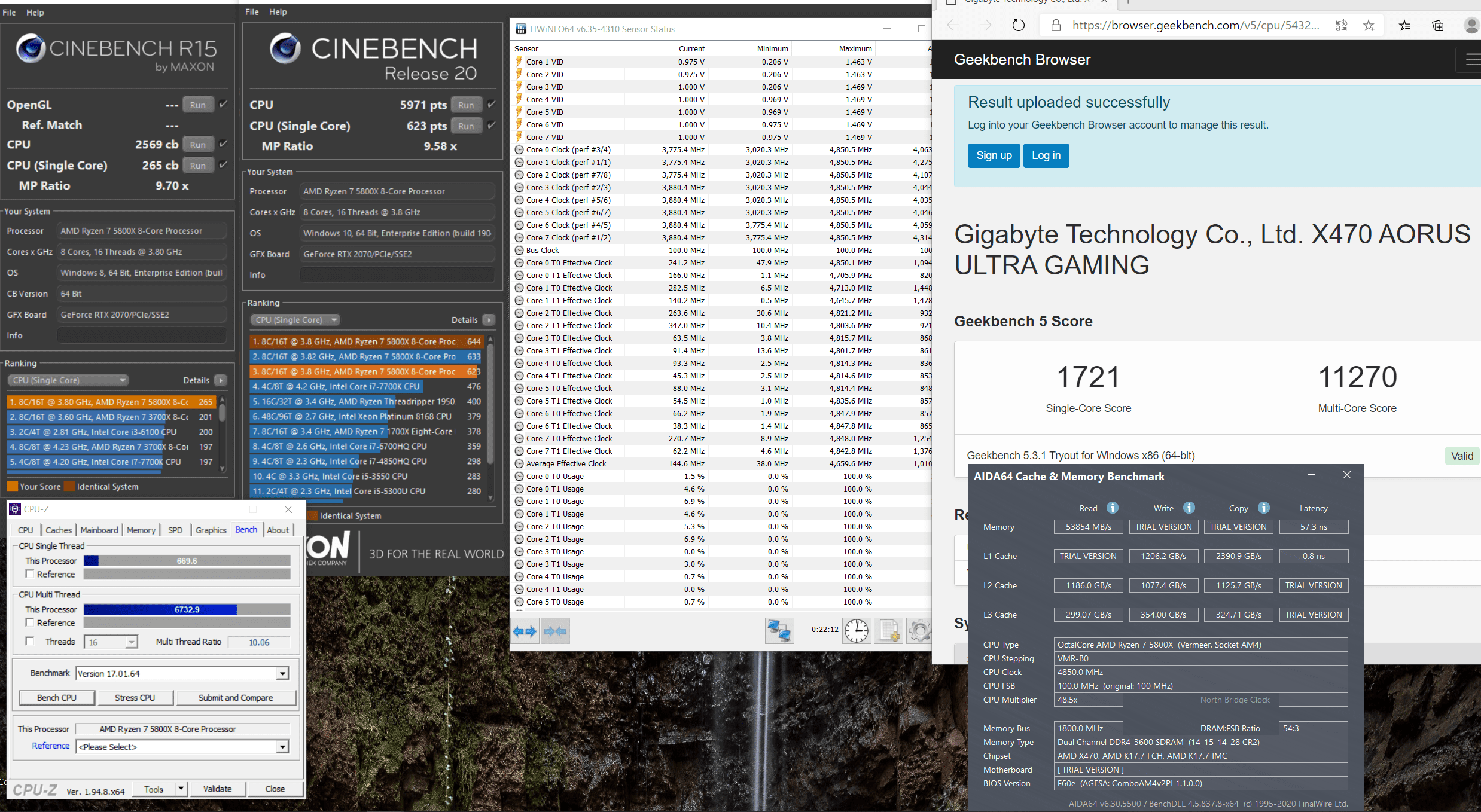Run Cinebench R20 CPU test
Viewport: 1481px width, 812px height.
coord(466,105)
